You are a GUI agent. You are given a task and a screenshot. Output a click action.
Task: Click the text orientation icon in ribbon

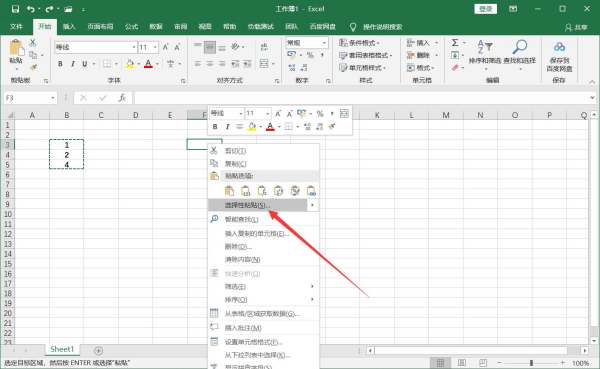[x=235, y=47]
